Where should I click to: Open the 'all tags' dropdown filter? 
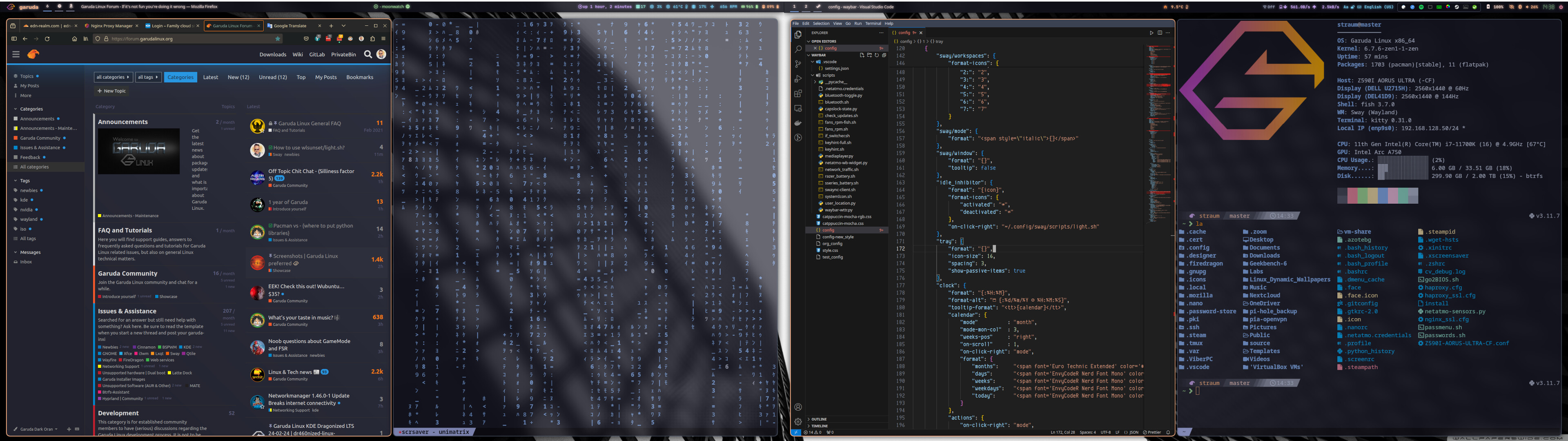click(x=148, y=77)
